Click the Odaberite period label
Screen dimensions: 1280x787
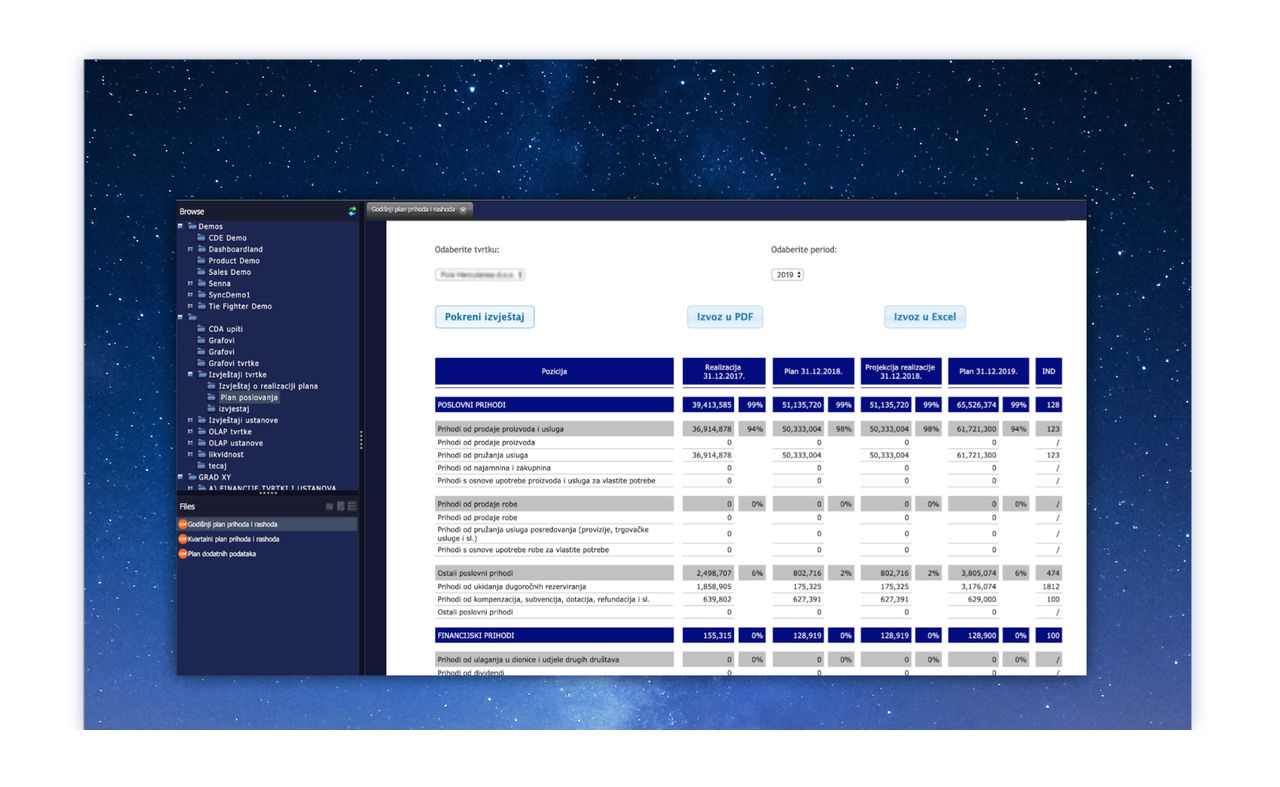pos(804,249)
